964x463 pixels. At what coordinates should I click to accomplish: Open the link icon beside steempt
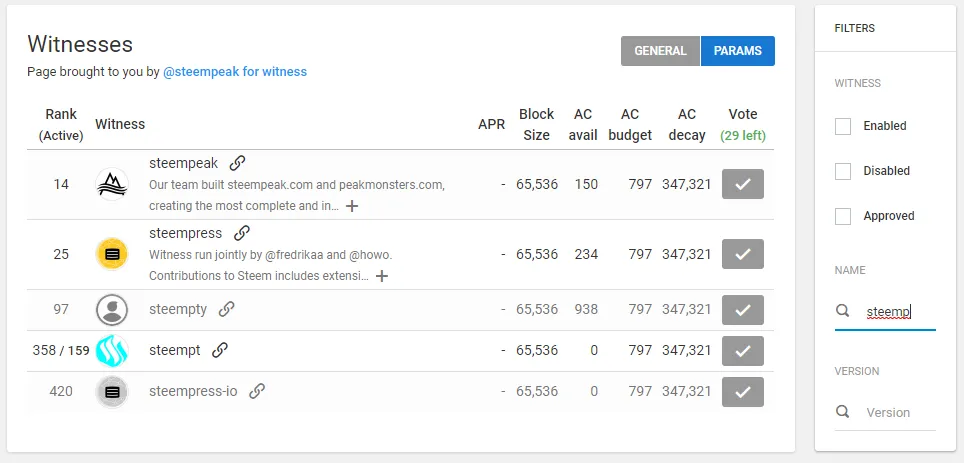coord(220,350)
